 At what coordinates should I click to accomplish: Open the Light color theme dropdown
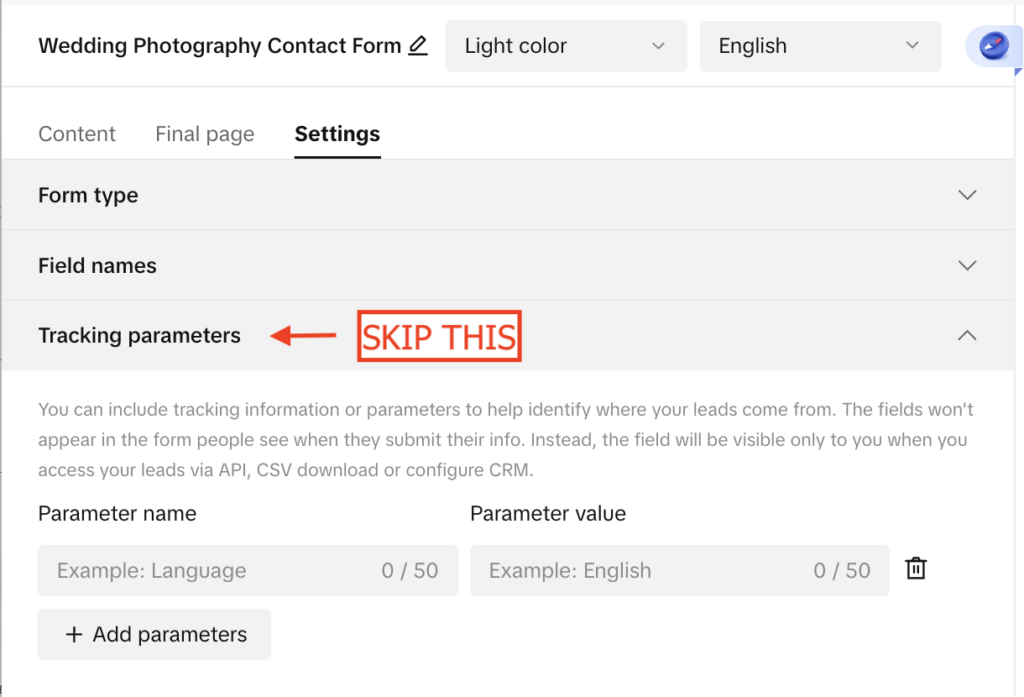coord(566,46)
